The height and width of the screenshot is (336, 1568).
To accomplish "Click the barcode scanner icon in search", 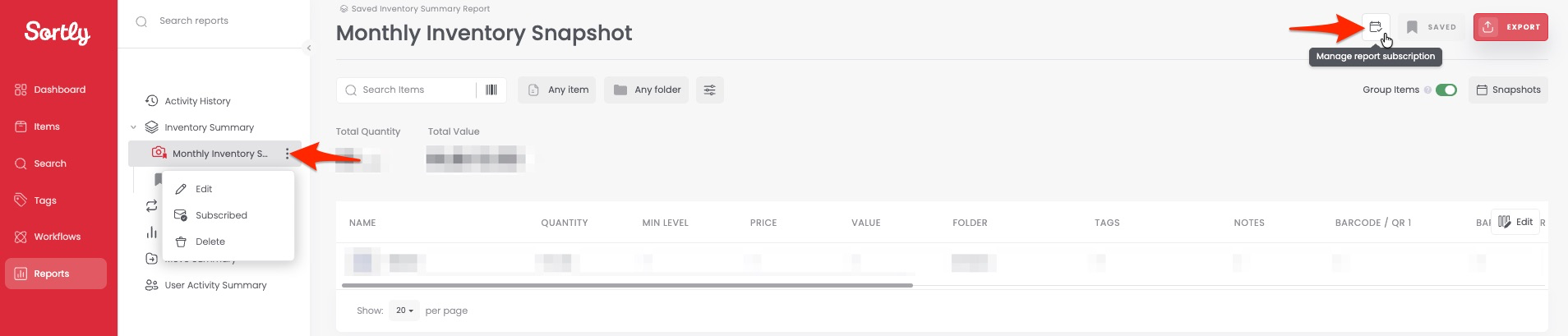I will [491, 90].
